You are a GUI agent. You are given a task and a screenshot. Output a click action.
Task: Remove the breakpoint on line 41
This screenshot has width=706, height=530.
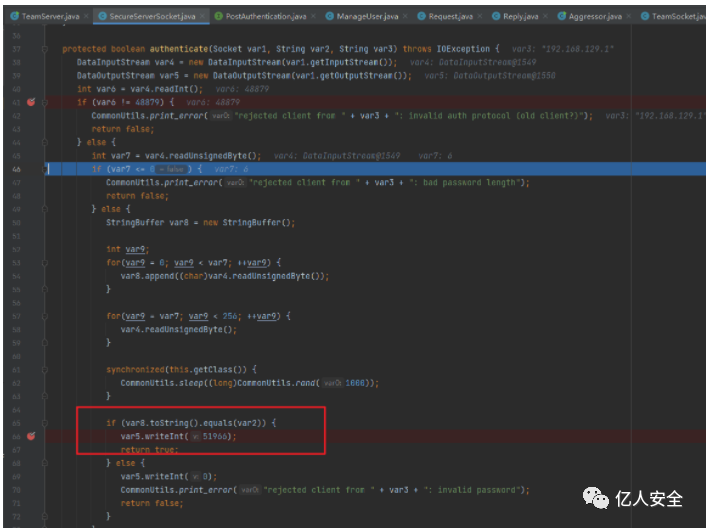31,102
